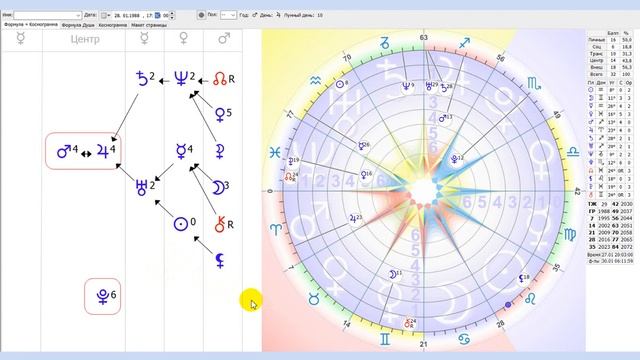640x360 pixels.
Task: Click the Центр column header
Action: (x=85, y=39)
